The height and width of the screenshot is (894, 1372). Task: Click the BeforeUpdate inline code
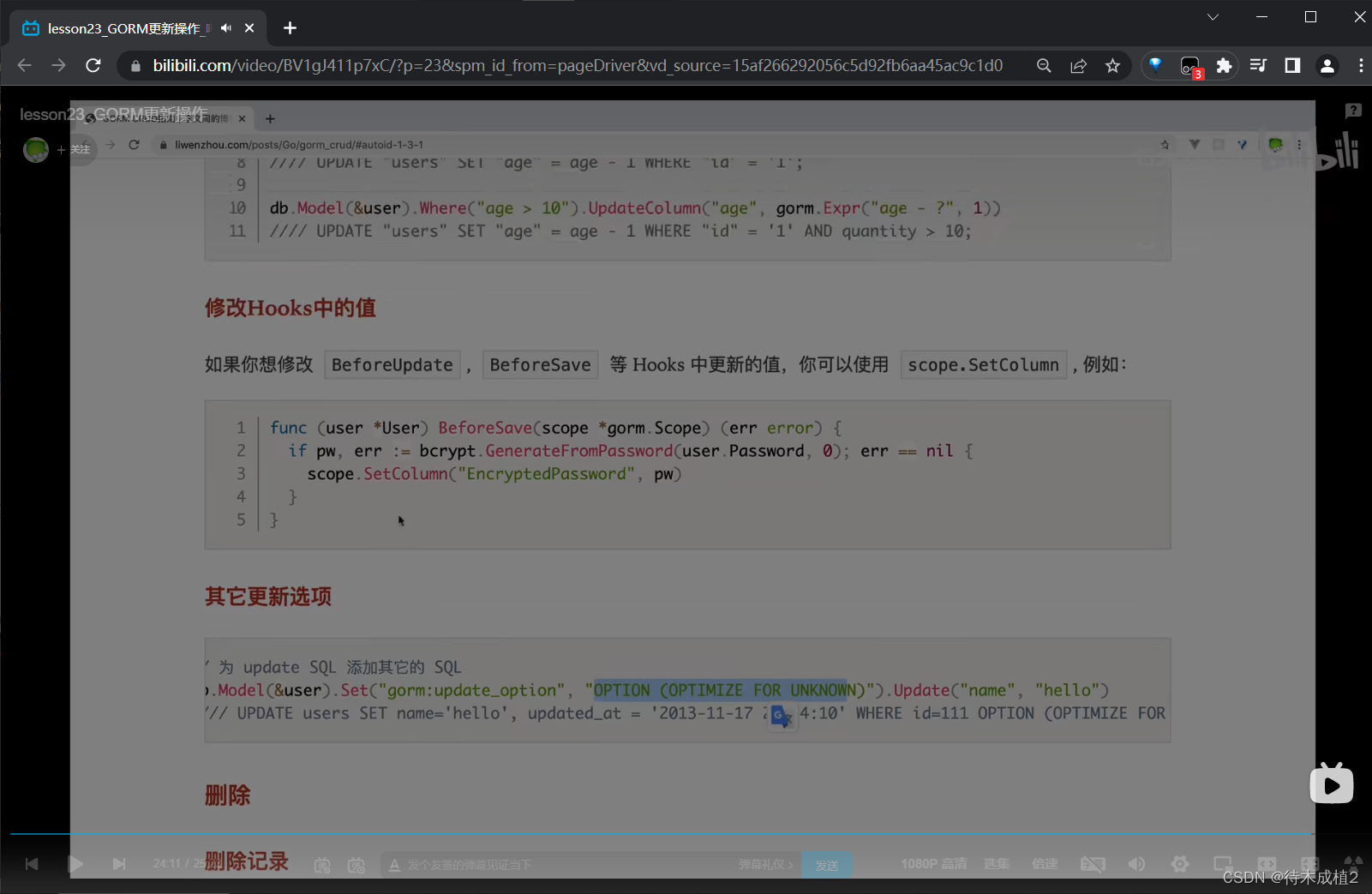pos(392,365)
